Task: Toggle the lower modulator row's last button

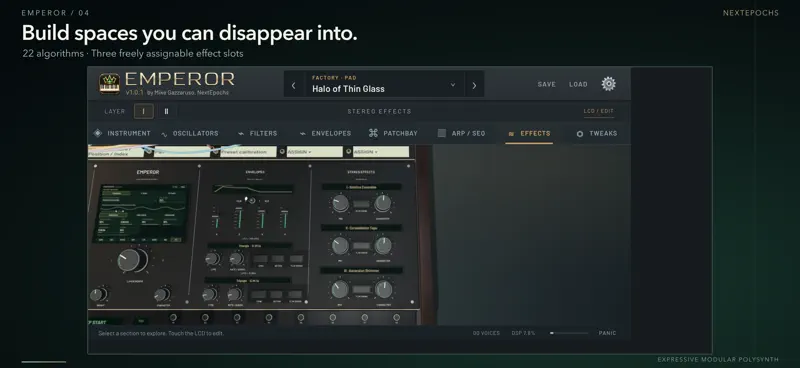Action: pyautogui.click(x=295, y=295)
